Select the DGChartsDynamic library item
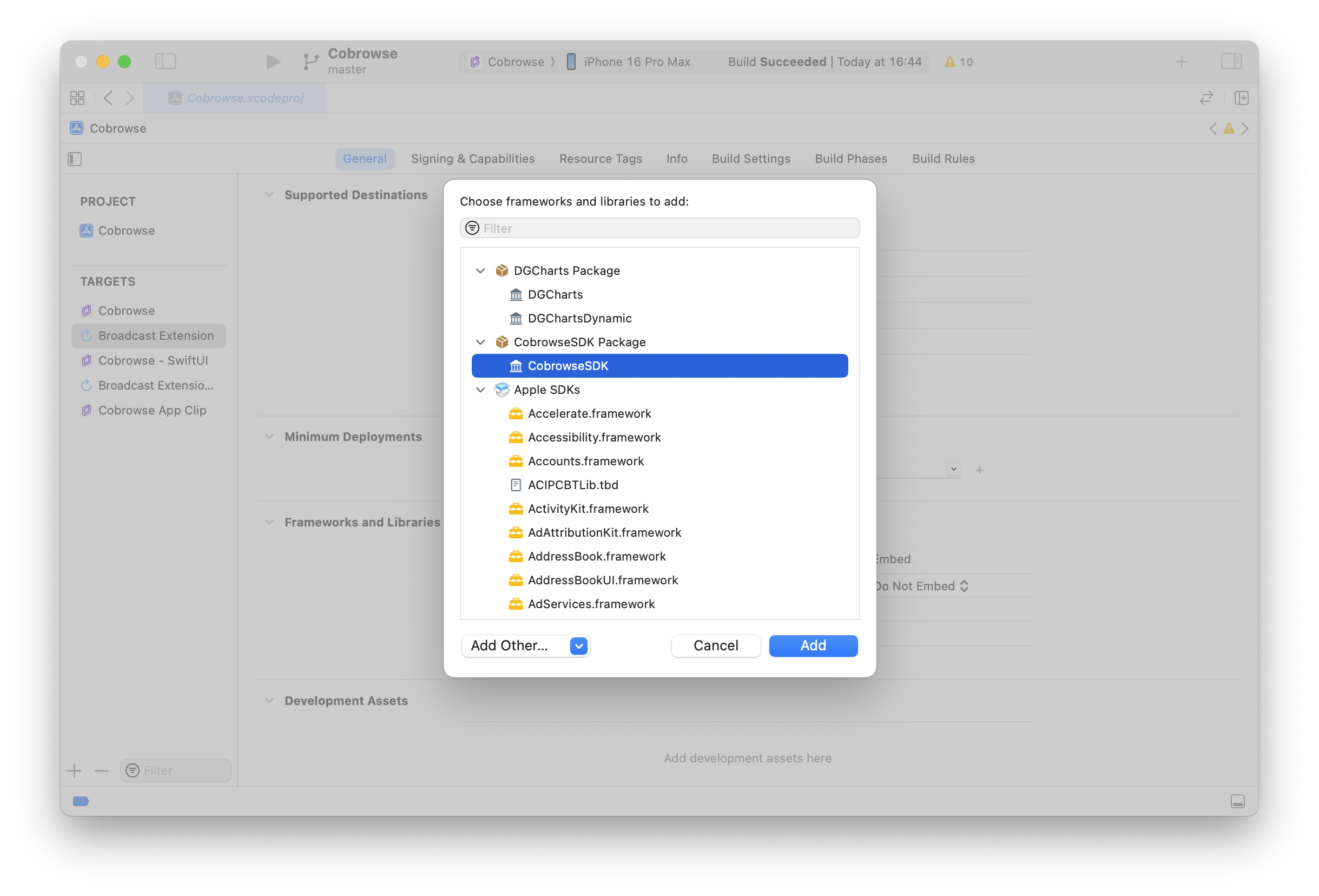 579,318
